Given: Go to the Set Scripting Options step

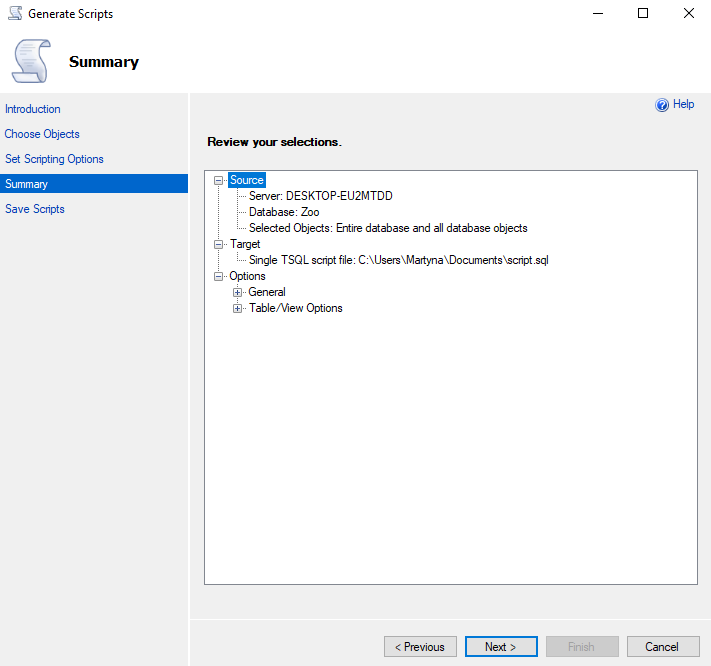Looking at the screenshot, I should click(54, 159).
